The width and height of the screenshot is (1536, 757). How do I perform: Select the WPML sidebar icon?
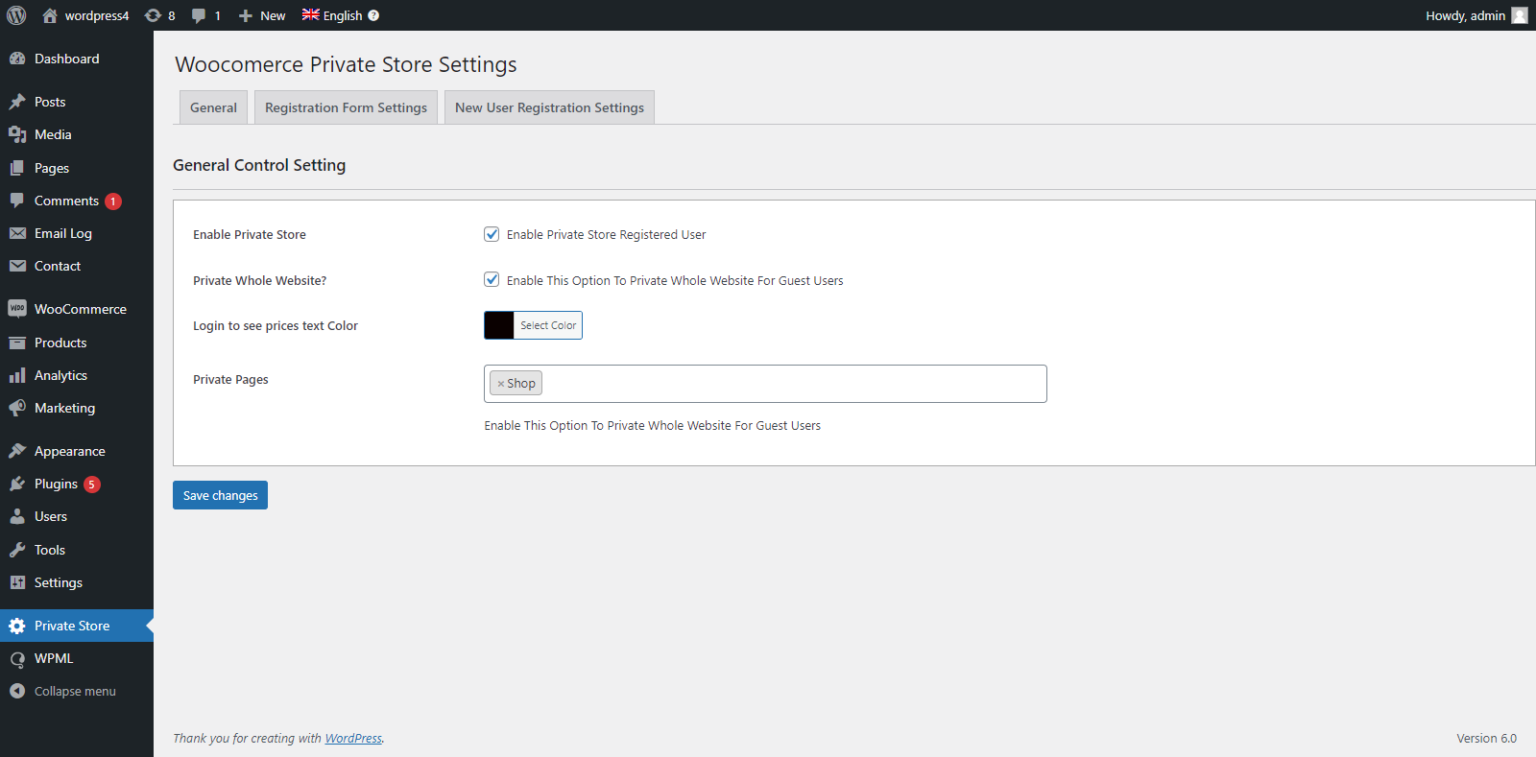click(18, 658)
